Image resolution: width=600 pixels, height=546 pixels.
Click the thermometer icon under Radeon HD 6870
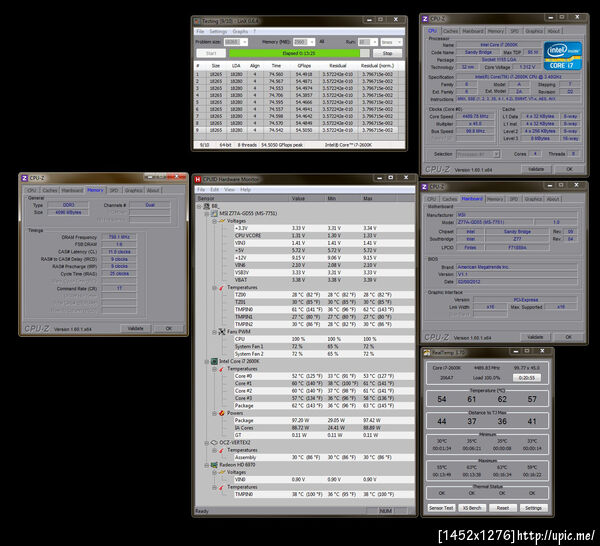(222, 487)
